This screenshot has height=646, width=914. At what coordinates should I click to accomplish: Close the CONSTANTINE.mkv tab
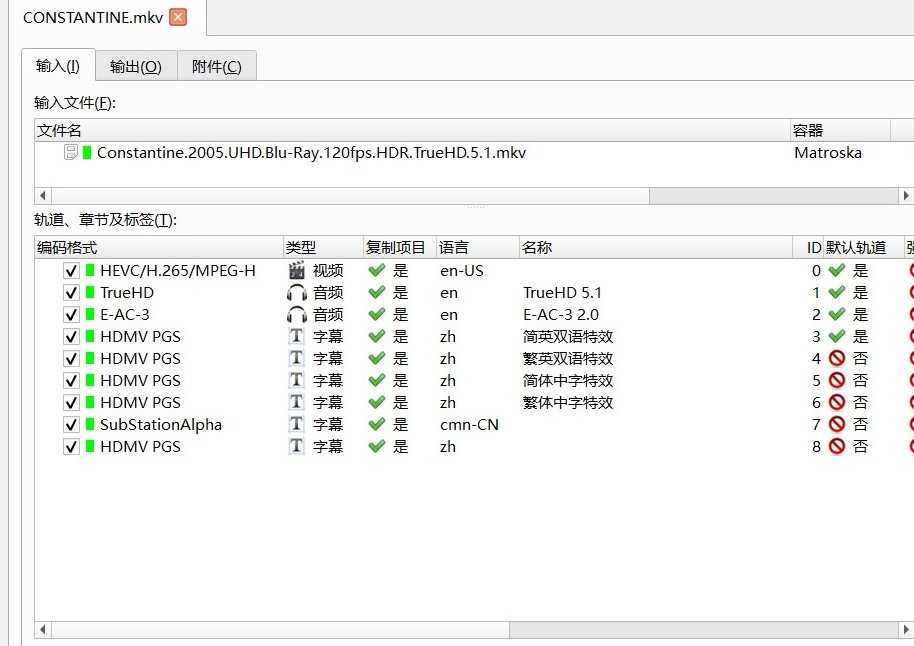pos(178,17)
